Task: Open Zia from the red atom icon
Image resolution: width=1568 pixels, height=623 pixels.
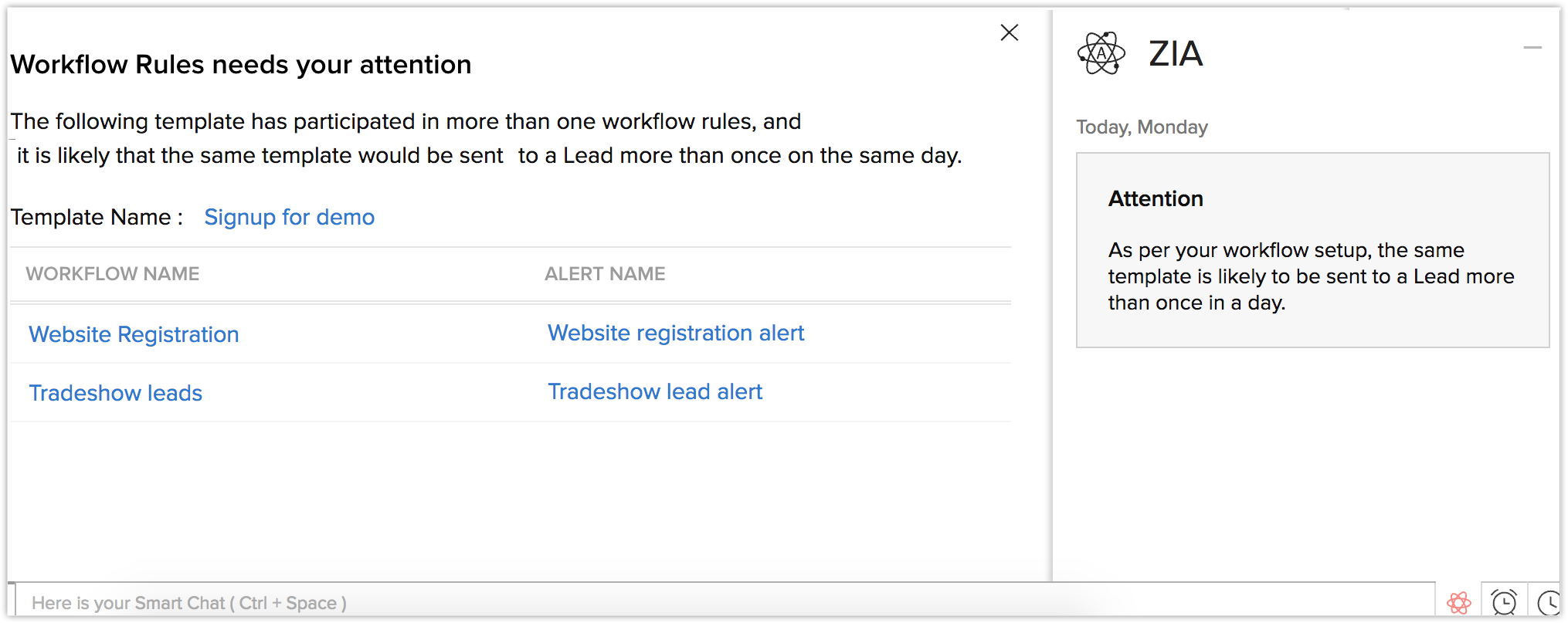Action: coord(1458,602)
